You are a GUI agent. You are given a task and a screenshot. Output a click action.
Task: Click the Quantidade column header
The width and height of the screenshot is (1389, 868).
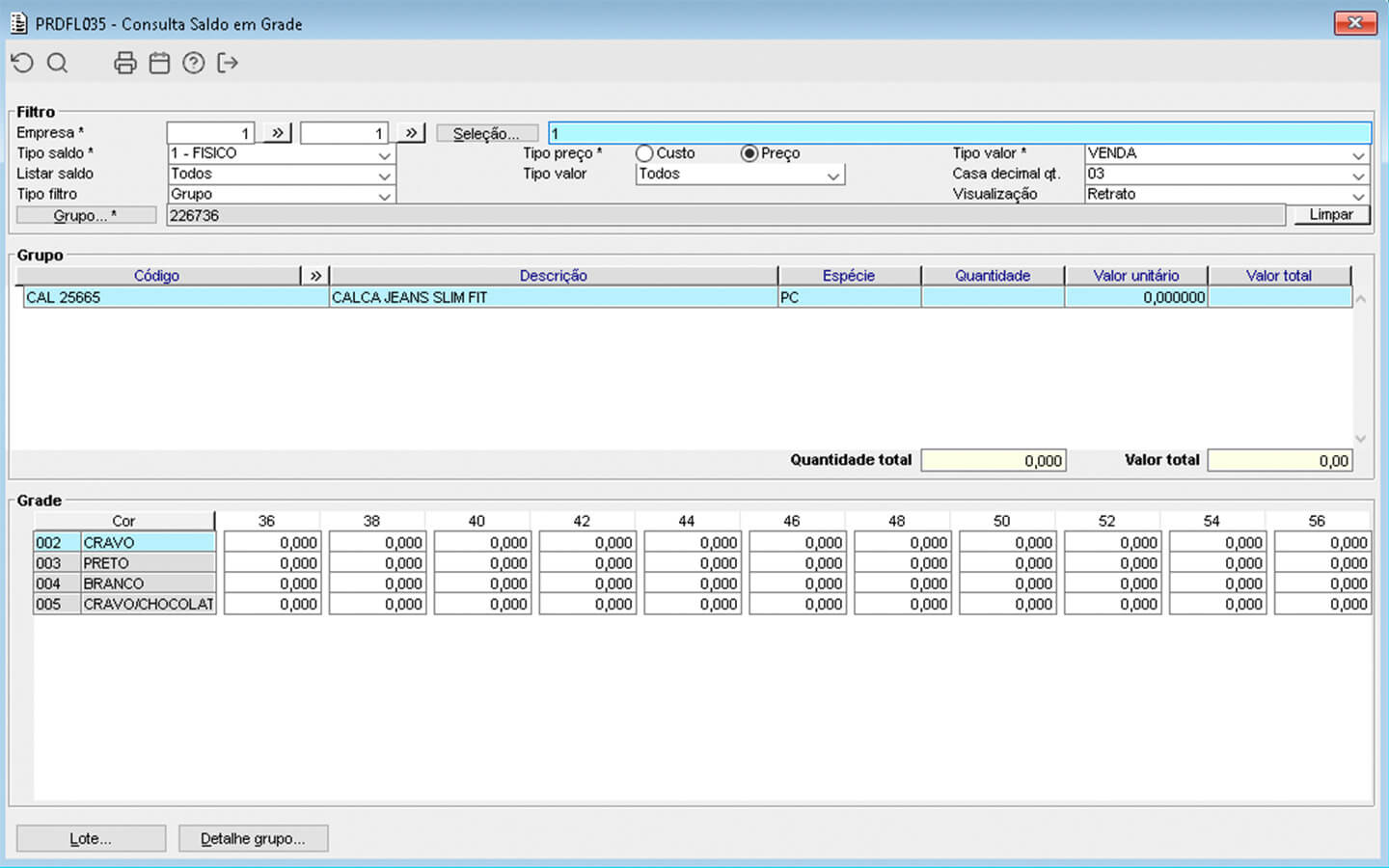pos(992,276)
